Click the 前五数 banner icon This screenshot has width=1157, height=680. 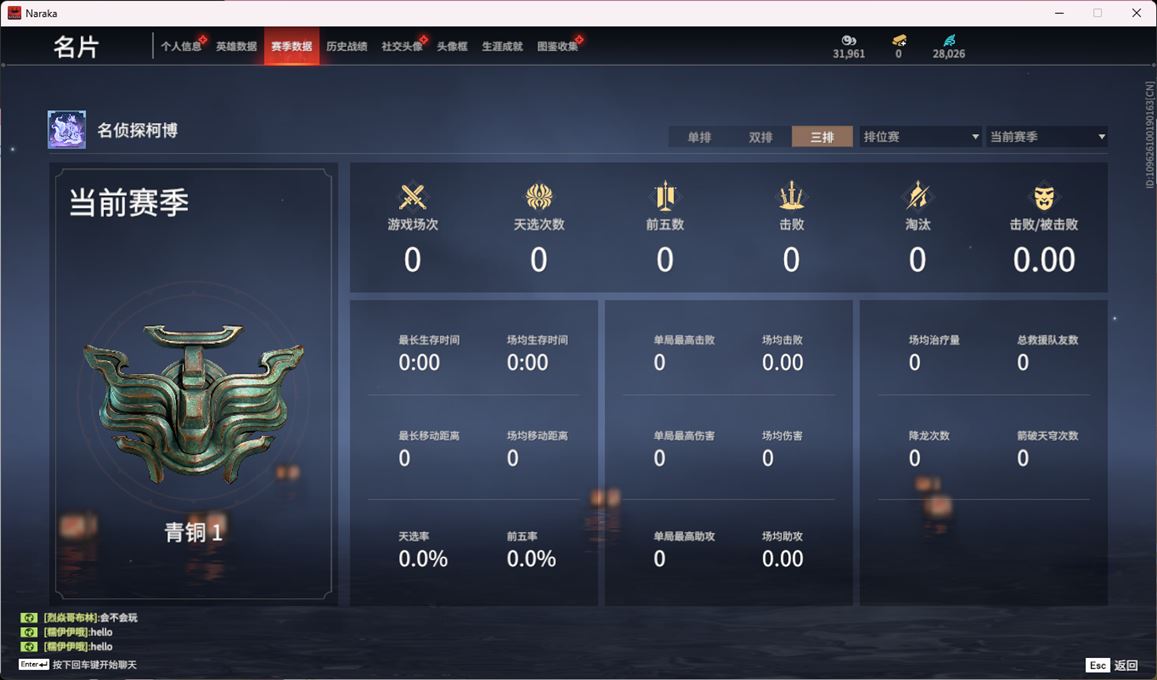[665, 196]
